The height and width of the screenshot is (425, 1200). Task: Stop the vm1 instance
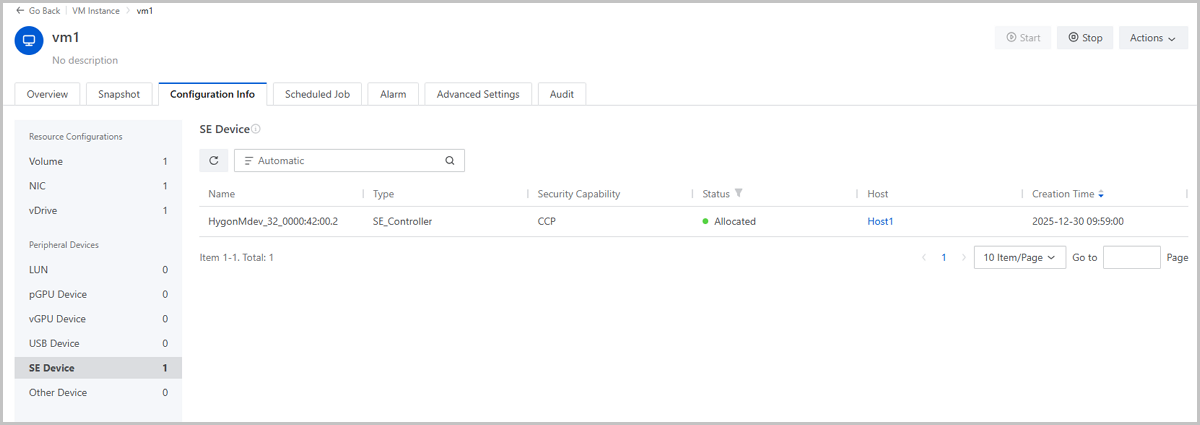pos(1085,38)
